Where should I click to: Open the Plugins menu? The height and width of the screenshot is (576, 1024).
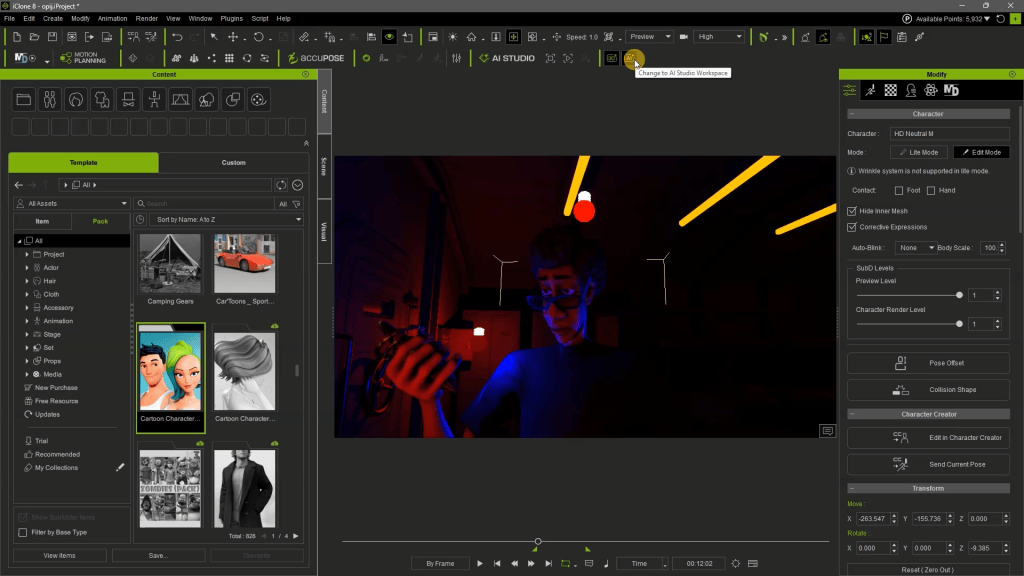tap(231, 18)
